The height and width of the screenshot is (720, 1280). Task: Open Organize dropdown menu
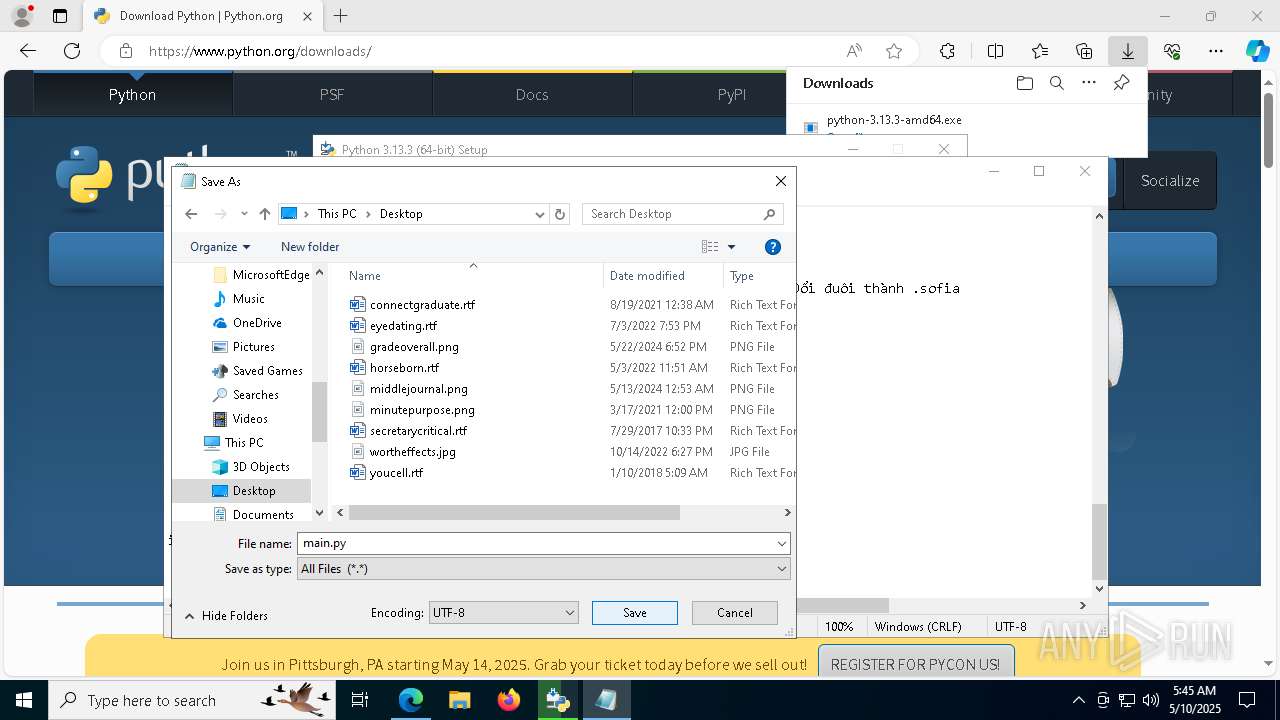coord(220,247)
